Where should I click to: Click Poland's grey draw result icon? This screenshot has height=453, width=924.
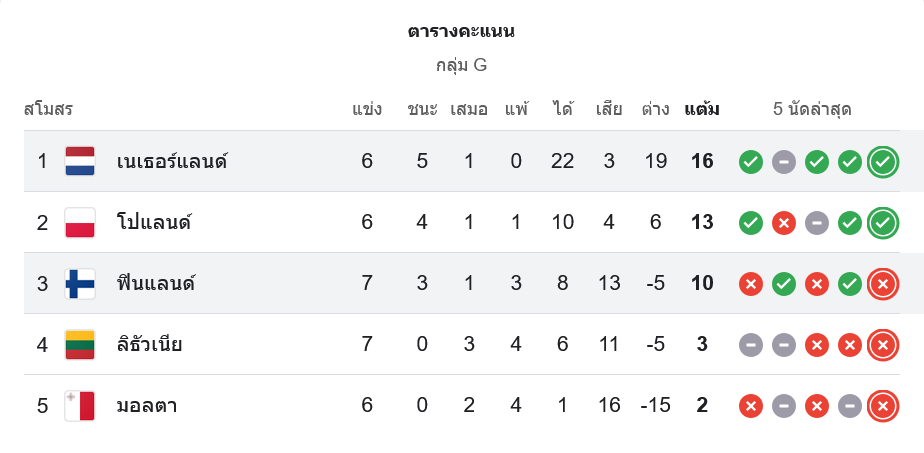(817, 222)
